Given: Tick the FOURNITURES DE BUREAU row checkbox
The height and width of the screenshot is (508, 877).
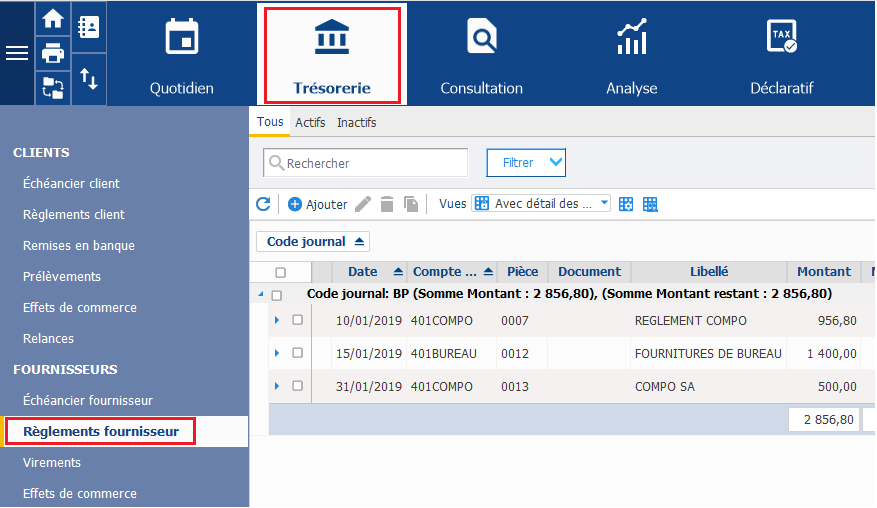Looking at the screenshot, I should [x=297, y=353].
